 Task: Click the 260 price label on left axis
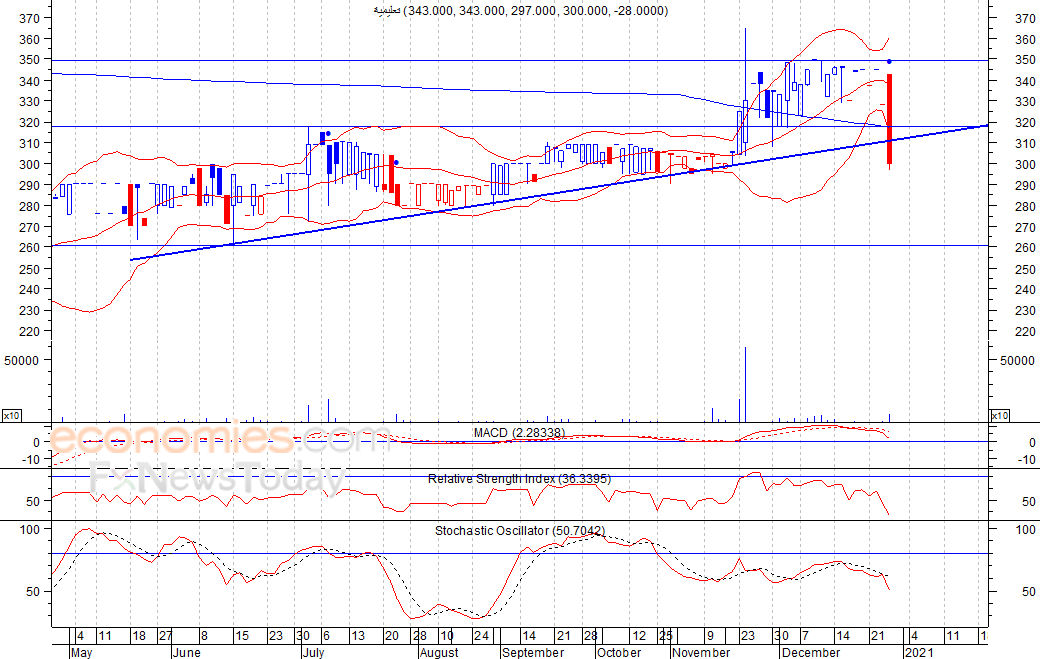point(29,247)
